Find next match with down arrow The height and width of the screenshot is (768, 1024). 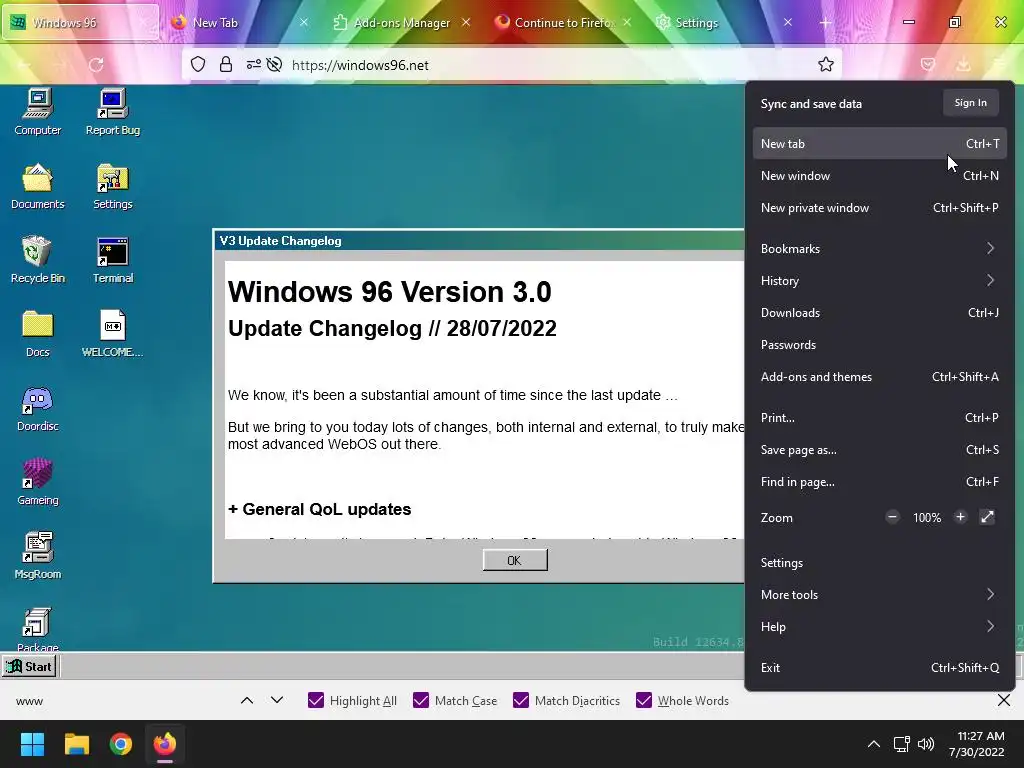pos(277,701)
